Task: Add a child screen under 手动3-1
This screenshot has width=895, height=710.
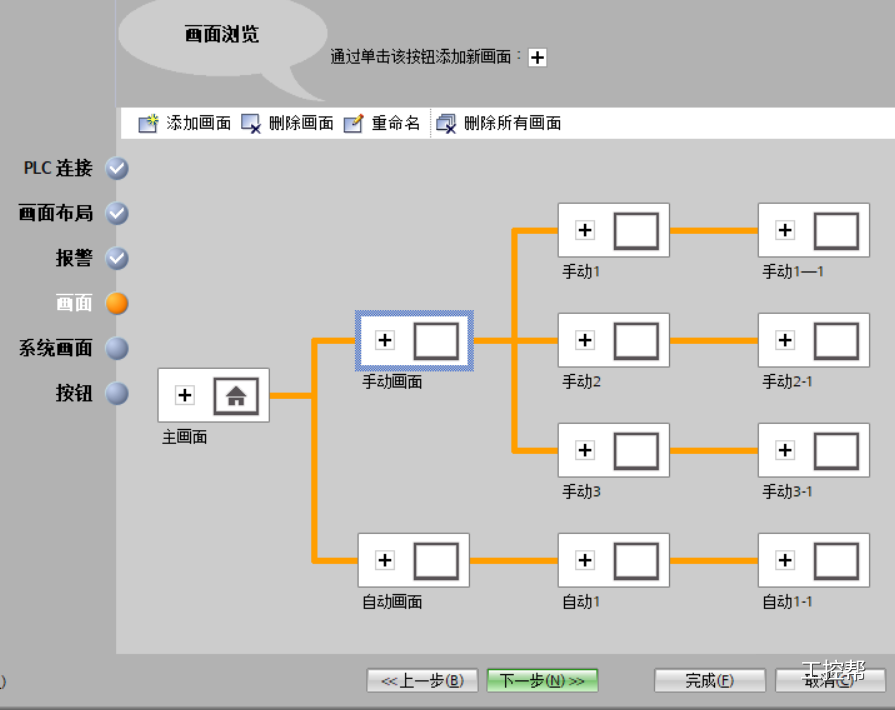Action: pyautogui.click(x=785, y=450)
